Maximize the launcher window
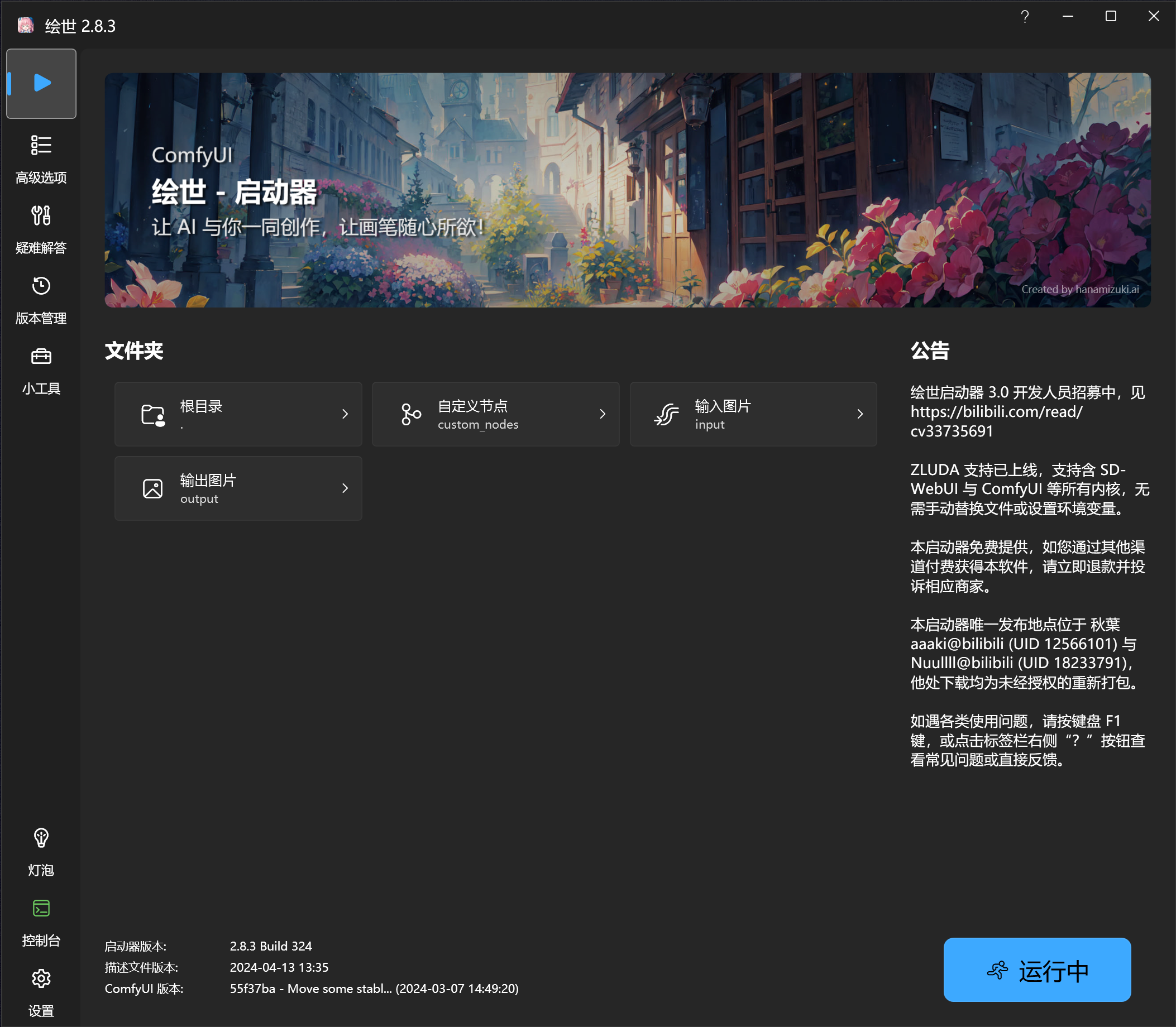This screenshot has width=1176, height=1027. 1111,16
